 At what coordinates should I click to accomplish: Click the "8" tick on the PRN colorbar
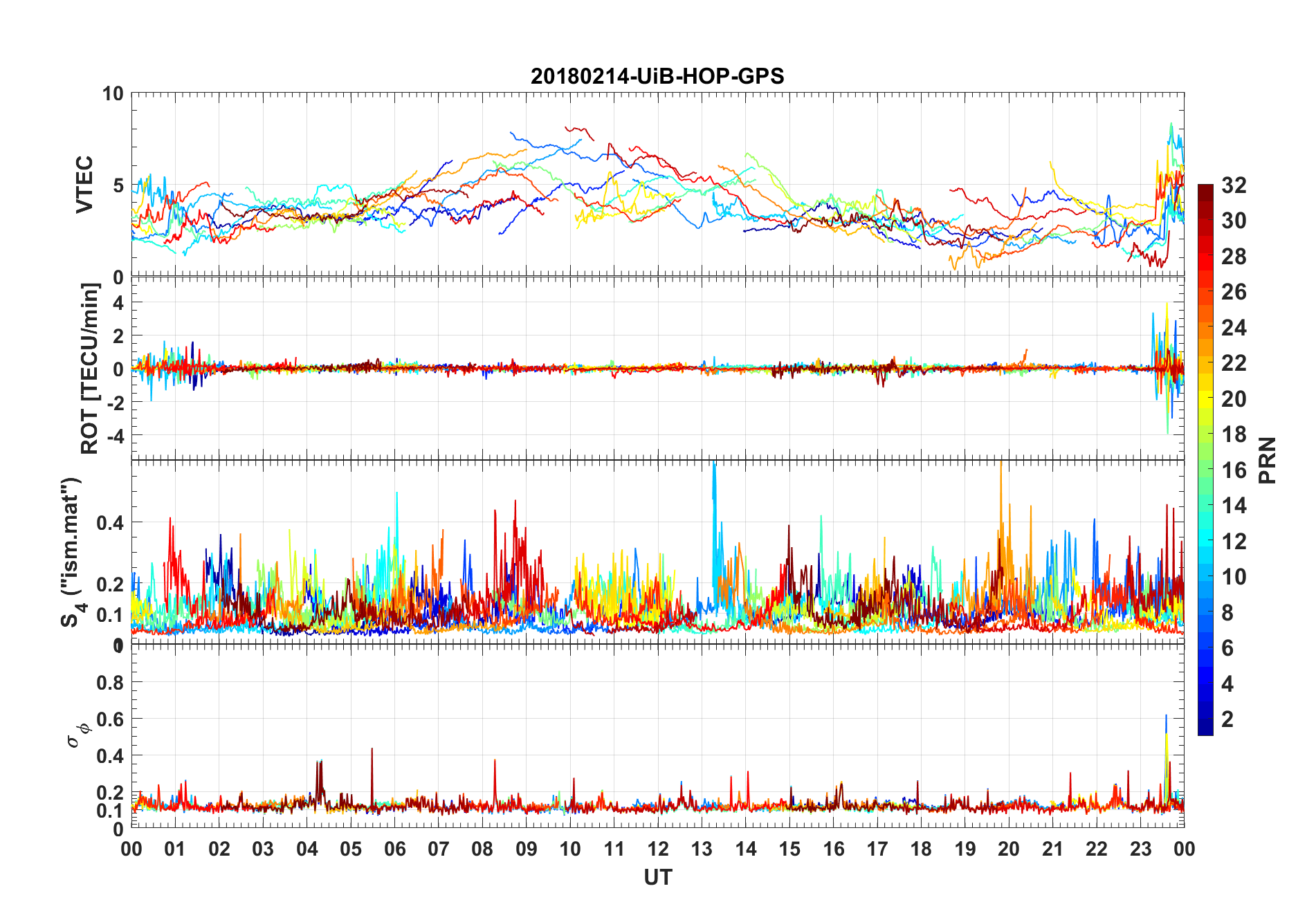(x=1228, y=612)
